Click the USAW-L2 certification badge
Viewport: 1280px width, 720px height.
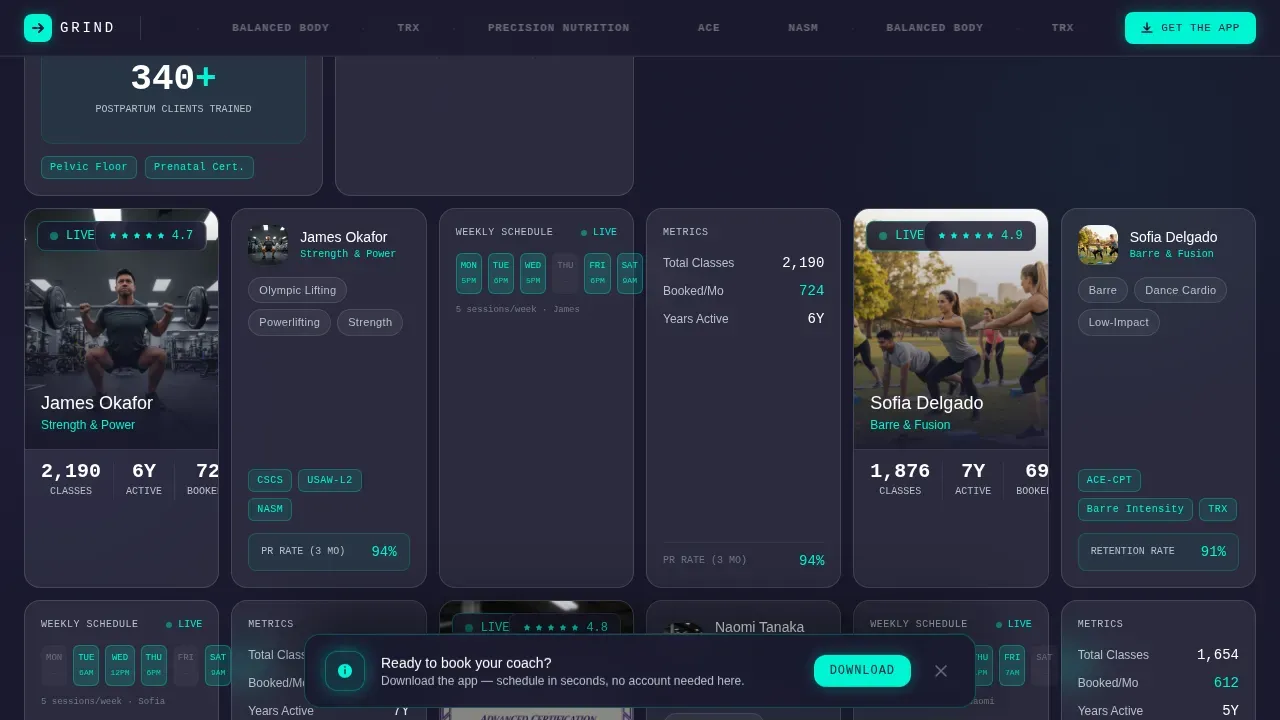click(330, 480)
